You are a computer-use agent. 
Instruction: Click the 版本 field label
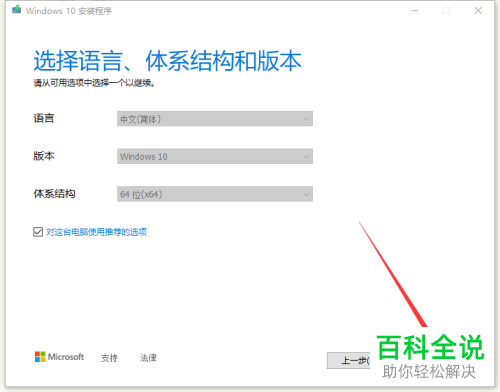[x=44, y=156]
